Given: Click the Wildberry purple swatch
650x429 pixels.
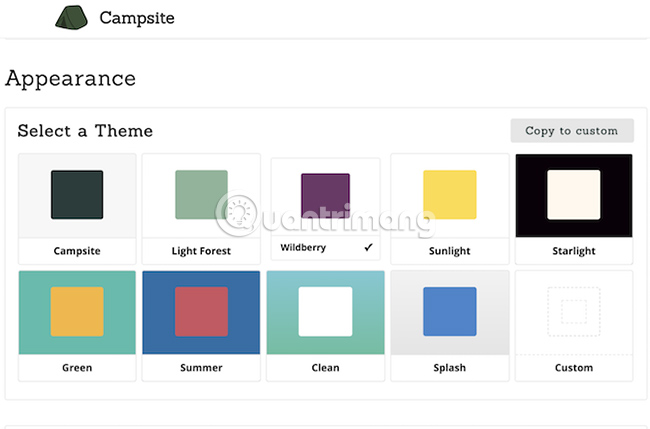Looking at the screenshot, I should [325, 196].
